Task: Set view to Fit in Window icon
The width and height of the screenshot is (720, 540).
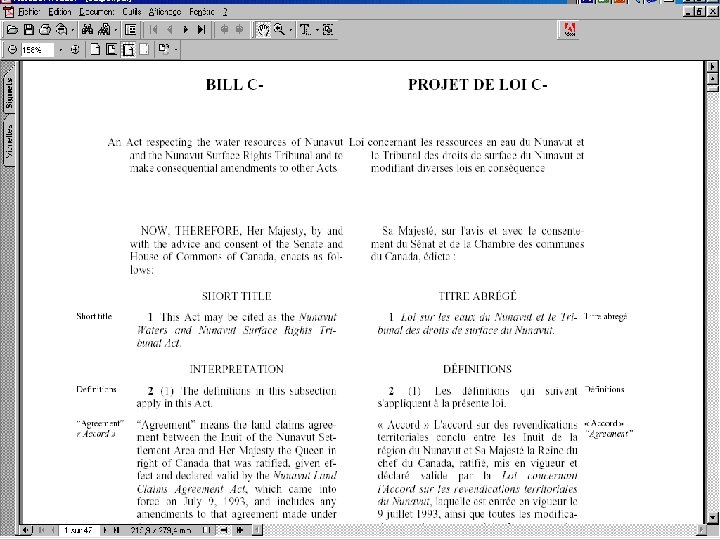Action: pos(112,49)
